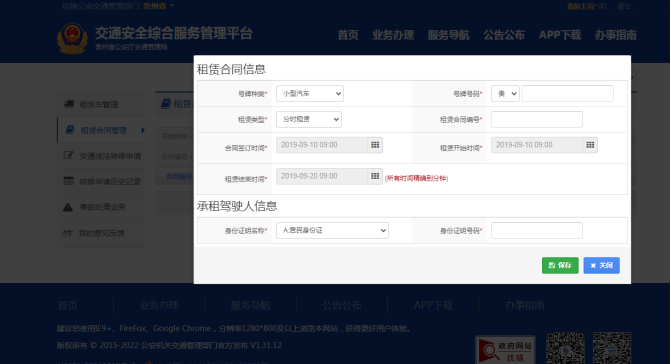Click footer 公告公布 link
The height and width of the screenshot is (364, 671).
(x=341, y=305)
